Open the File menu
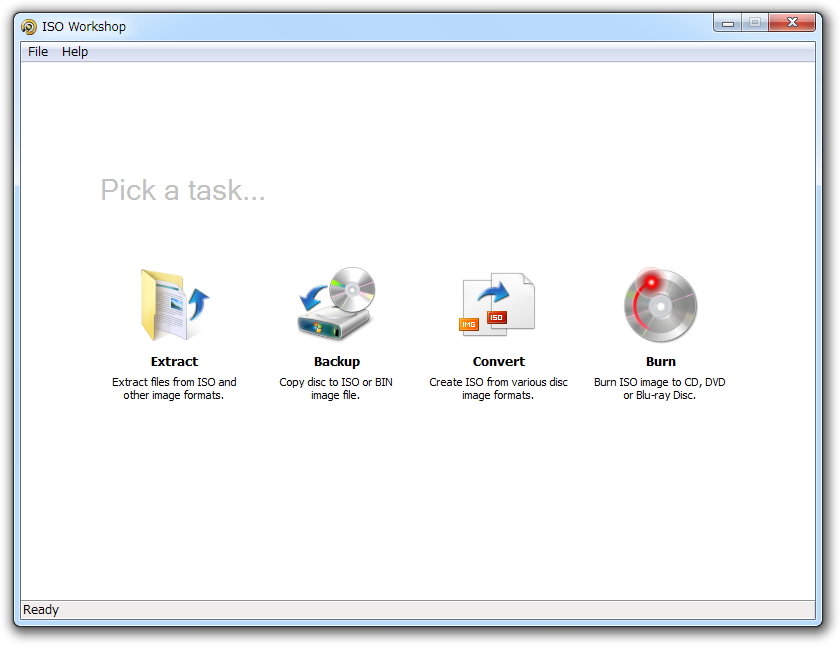This screenshot has height=646, width=840. click(x=37, y=51)
